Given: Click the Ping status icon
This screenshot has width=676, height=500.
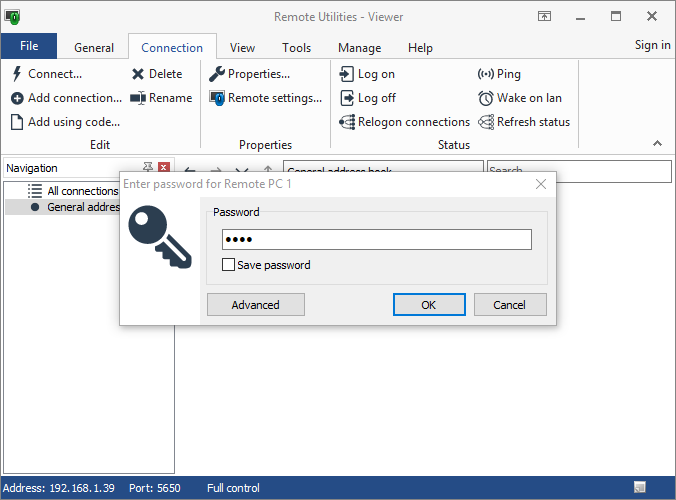Looking at the screenshot, I should (486, 74).
